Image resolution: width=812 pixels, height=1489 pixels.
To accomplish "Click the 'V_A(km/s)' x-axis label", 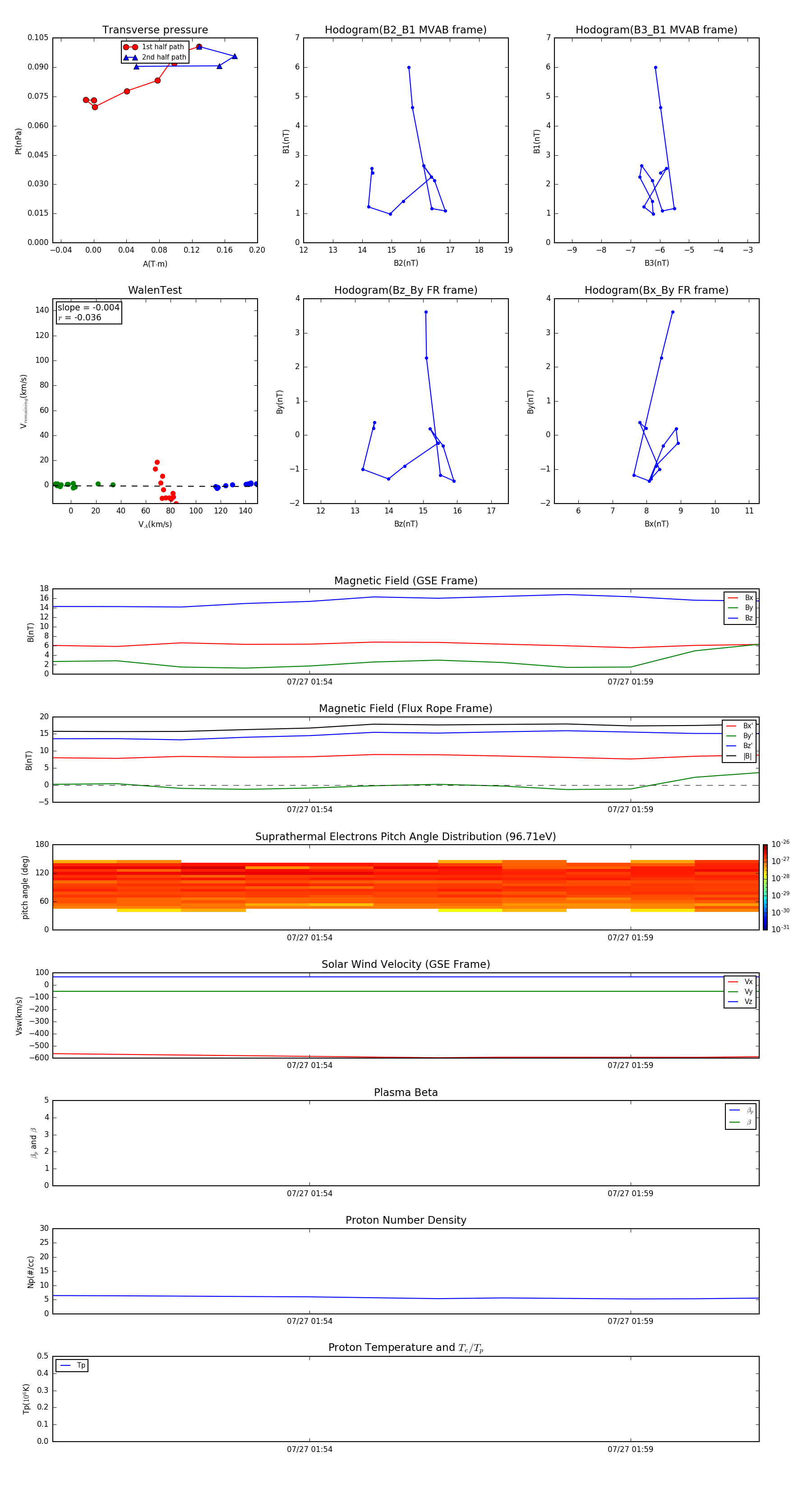I will 155,524.
